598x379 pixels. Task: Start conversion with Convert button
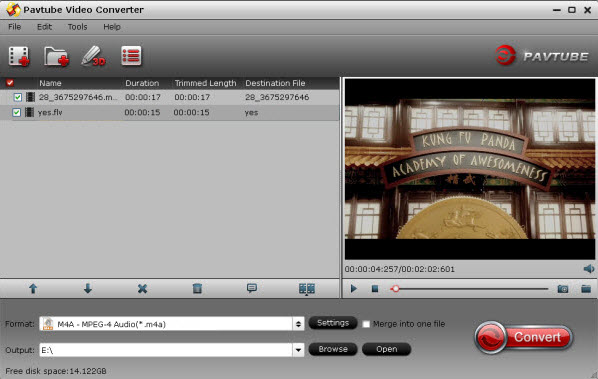[x=524, y=337]
